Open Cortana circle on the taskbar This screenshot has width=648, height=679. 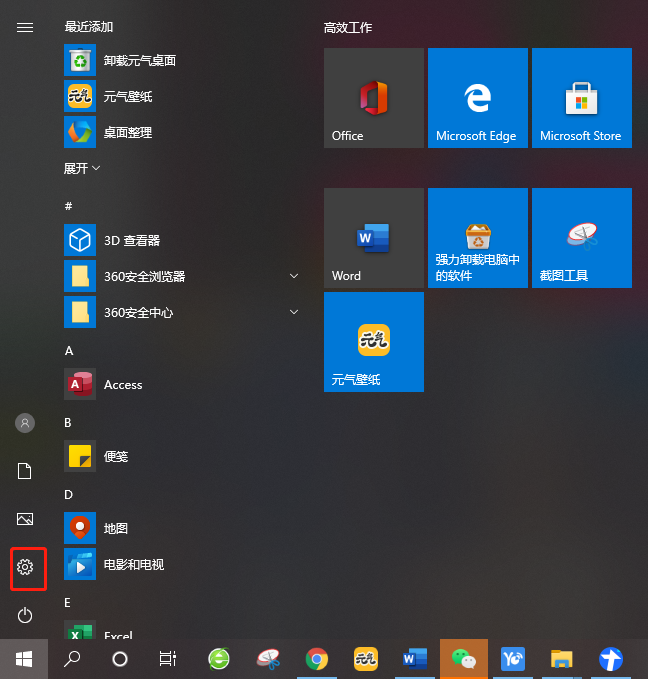point(120,659)
